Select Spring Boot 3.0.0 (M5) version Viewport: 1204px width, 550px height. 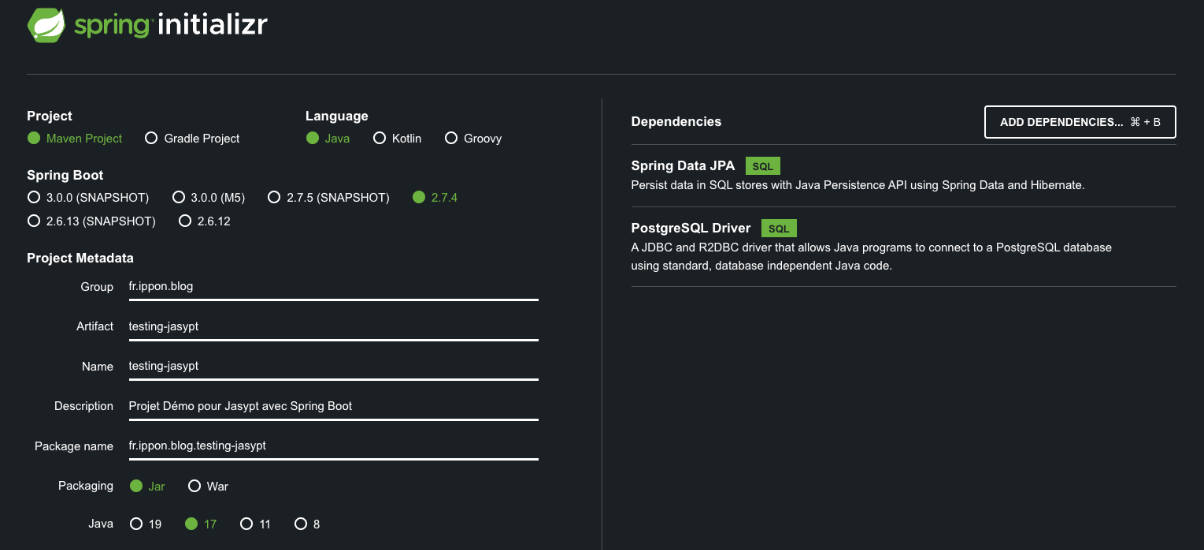179,198
